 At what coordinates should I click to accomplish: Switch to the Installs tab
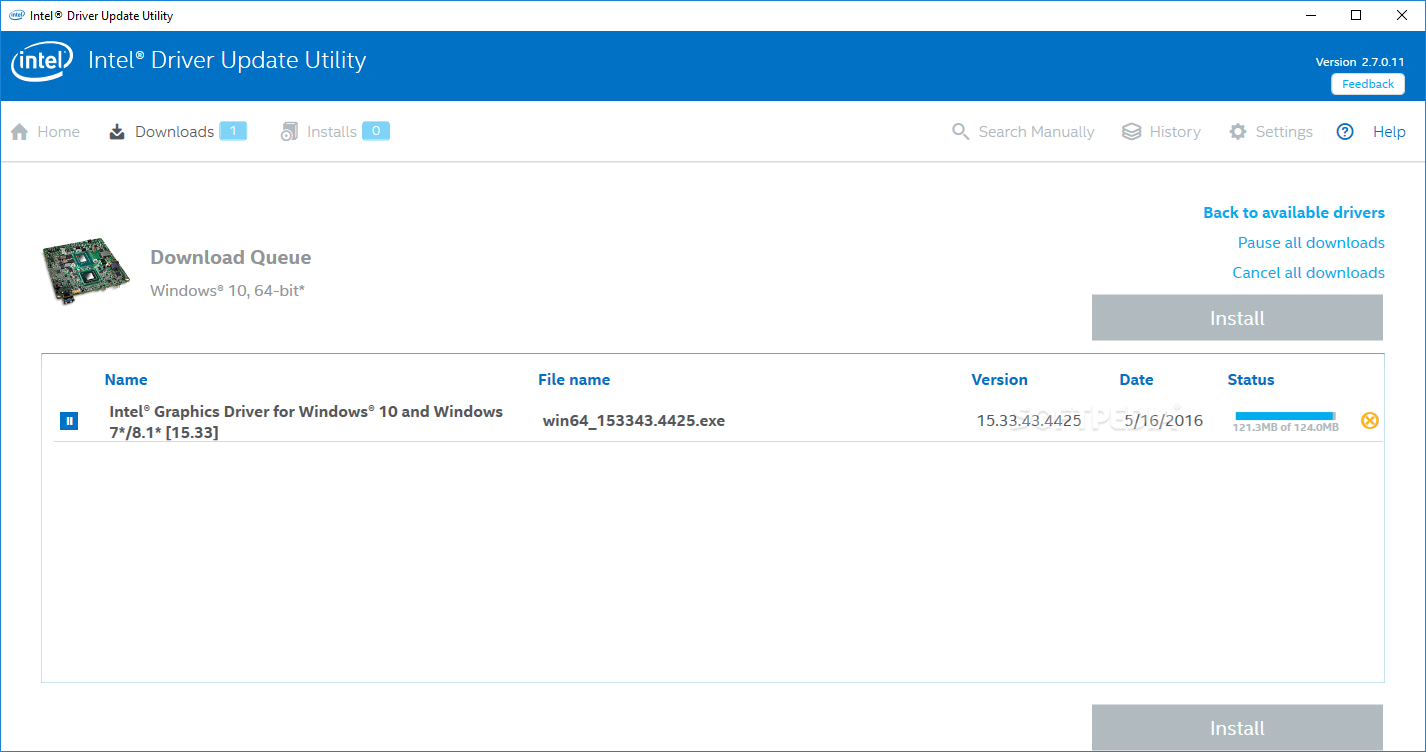pos(332,132)
